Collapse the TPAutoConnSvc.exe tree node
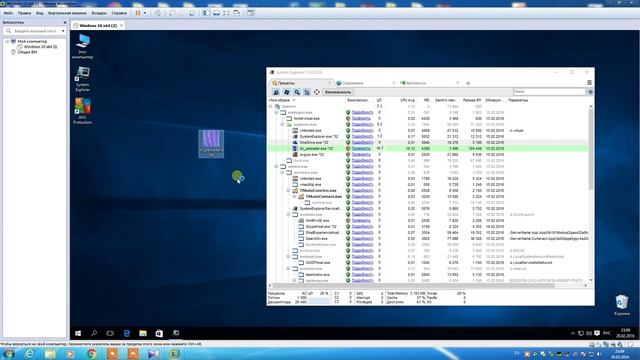The width and height of the screenshot is (640, 360). click(x=289, y=191)
